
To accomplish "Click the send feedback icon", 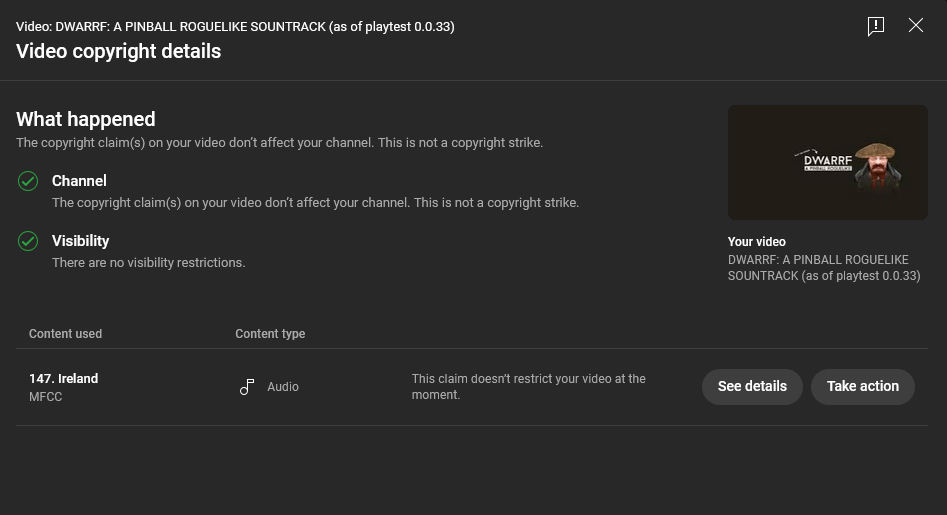I will coord(876,26).
